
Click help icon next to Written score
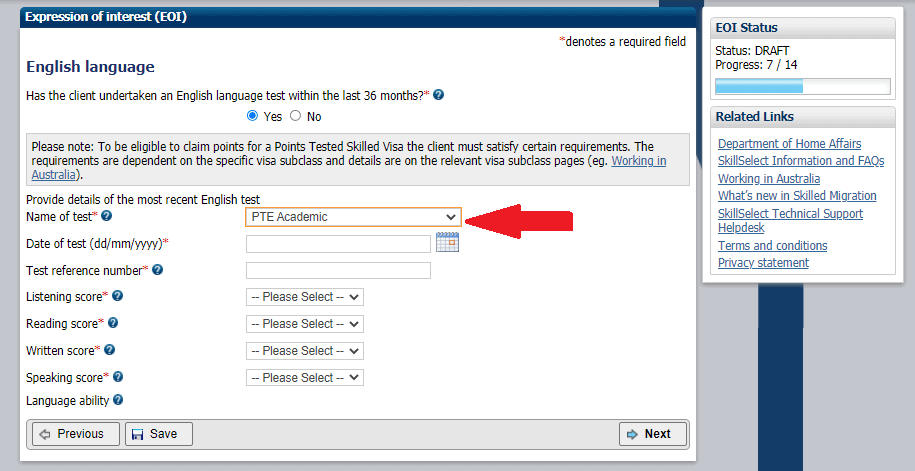click(x=110, y=351)
